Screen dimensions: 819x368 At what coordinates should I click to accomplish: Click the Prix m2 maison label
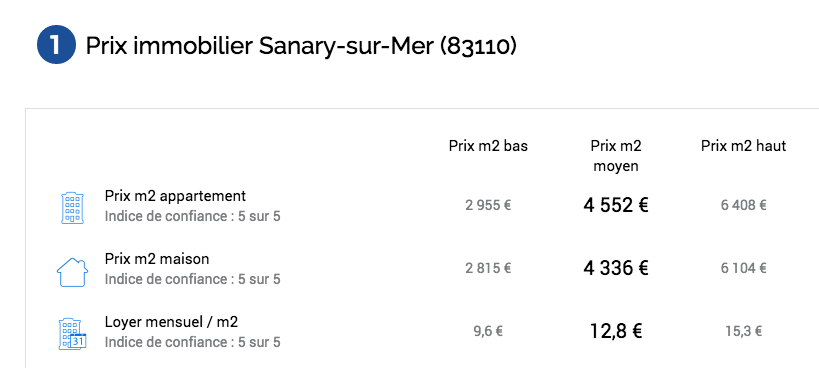pyautogui.click(x=157, y=259)
